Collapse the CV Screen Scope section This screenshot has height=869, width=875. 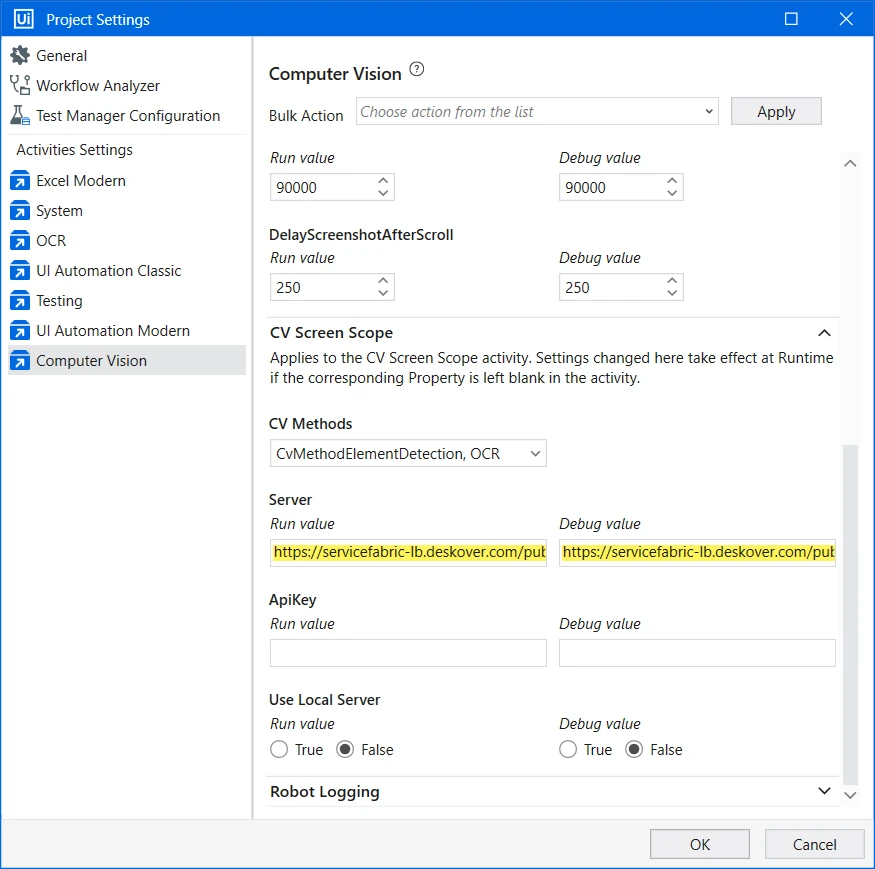point(824,333)
